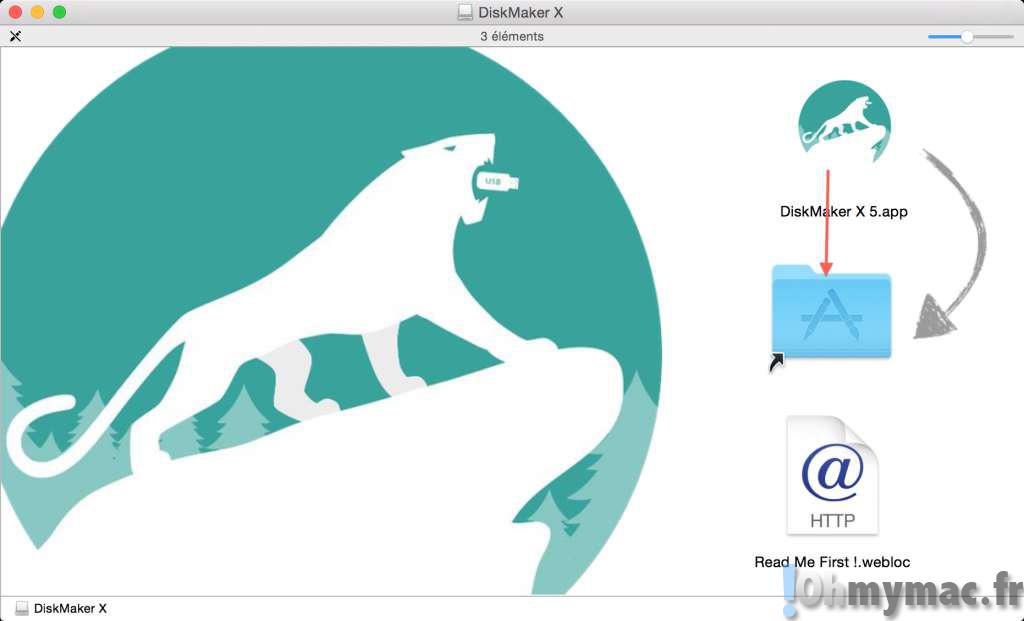
Task: Click the Read Me First !.webloc file name
Action: click(x=832, y=562)
